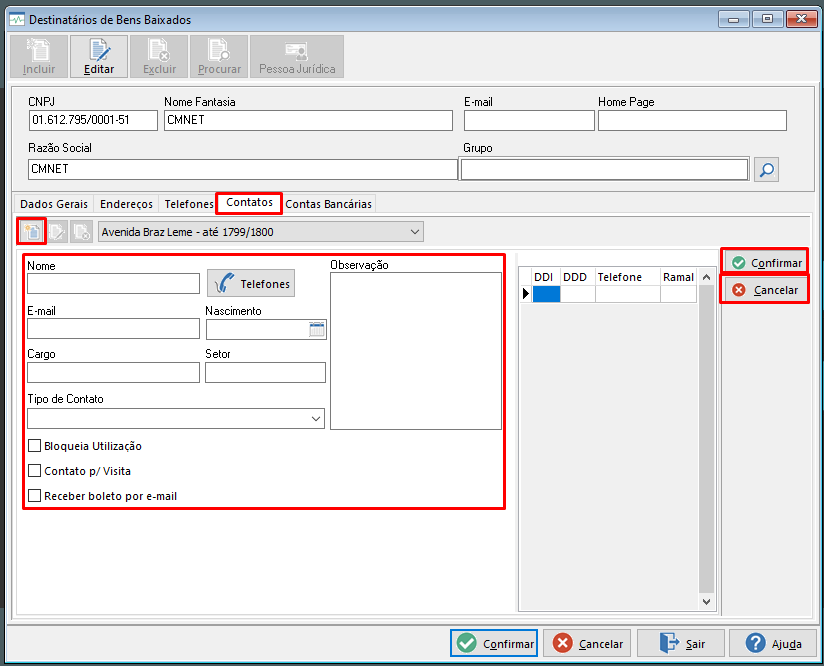Open the Tipo de Contato dropdown

click(x=316, y=419)
